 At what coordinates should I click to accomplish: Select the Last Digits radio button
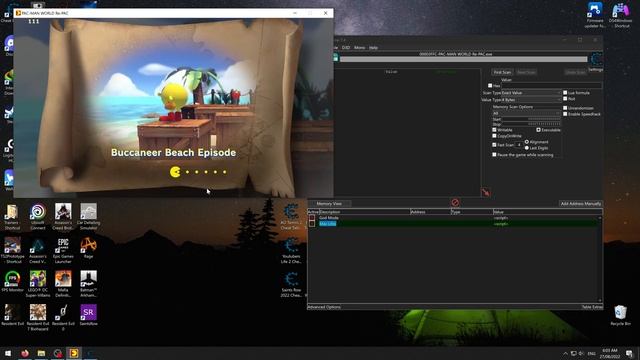[x=527, y=148]
